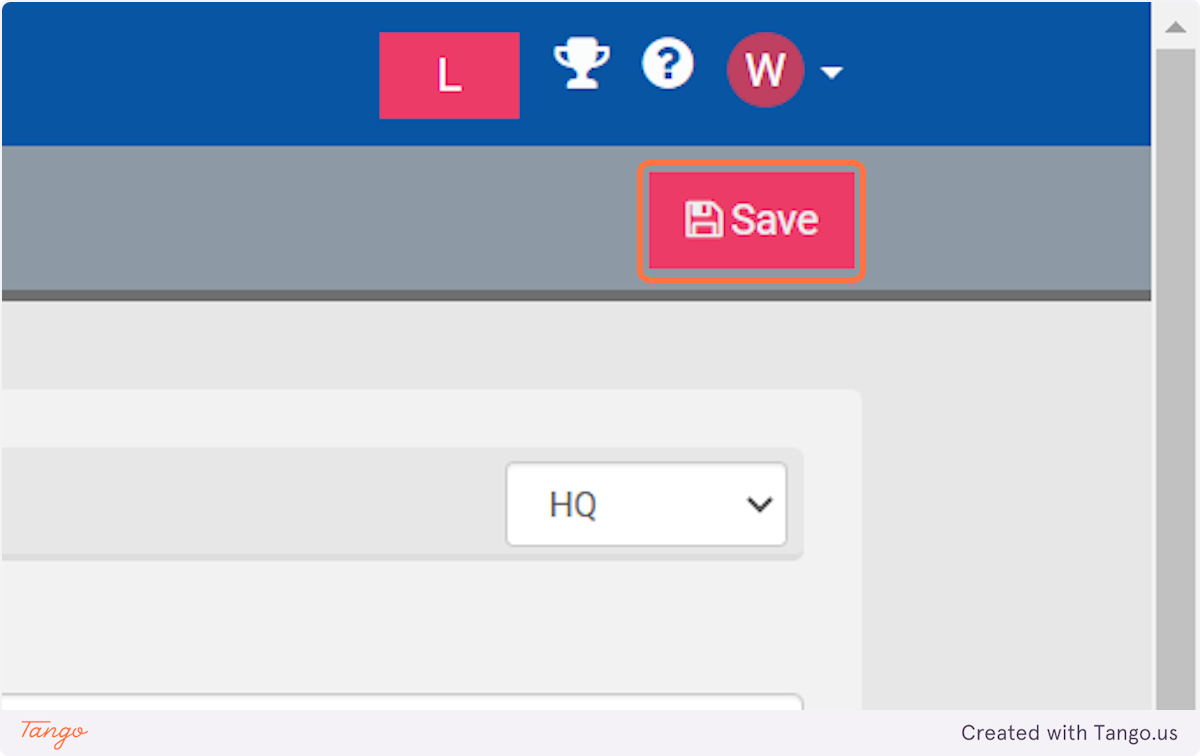Click the HQ text inside the select box
Image resolution: width=1200 pixels, height=756 pixels.
(x=573, y=505)
